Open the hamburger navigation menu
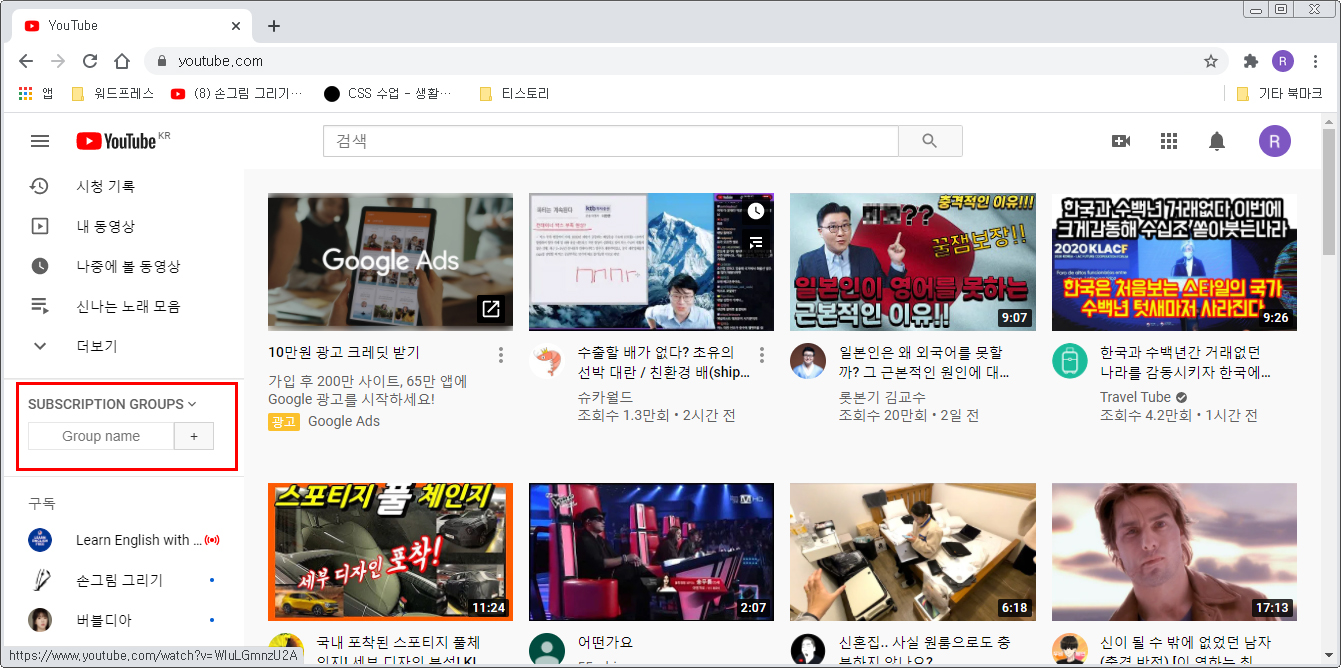Screen dimensions: 1341x668 pos(40,141)
